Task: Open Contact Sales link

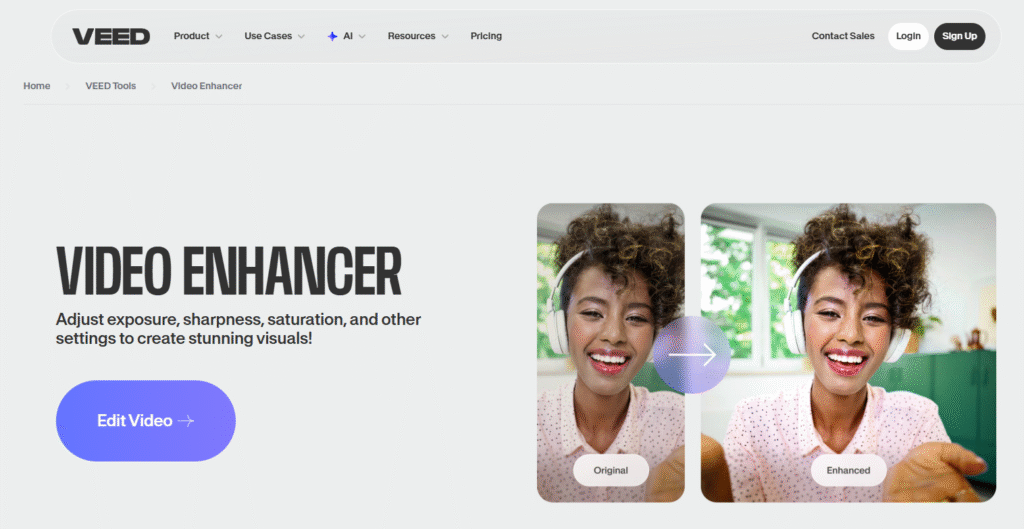Action: click(842, 36)
